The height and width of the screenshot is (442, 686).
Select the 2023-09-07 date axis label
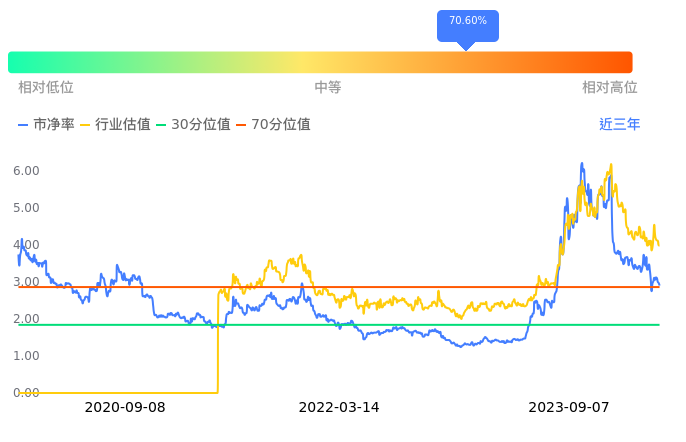point(568,407)
